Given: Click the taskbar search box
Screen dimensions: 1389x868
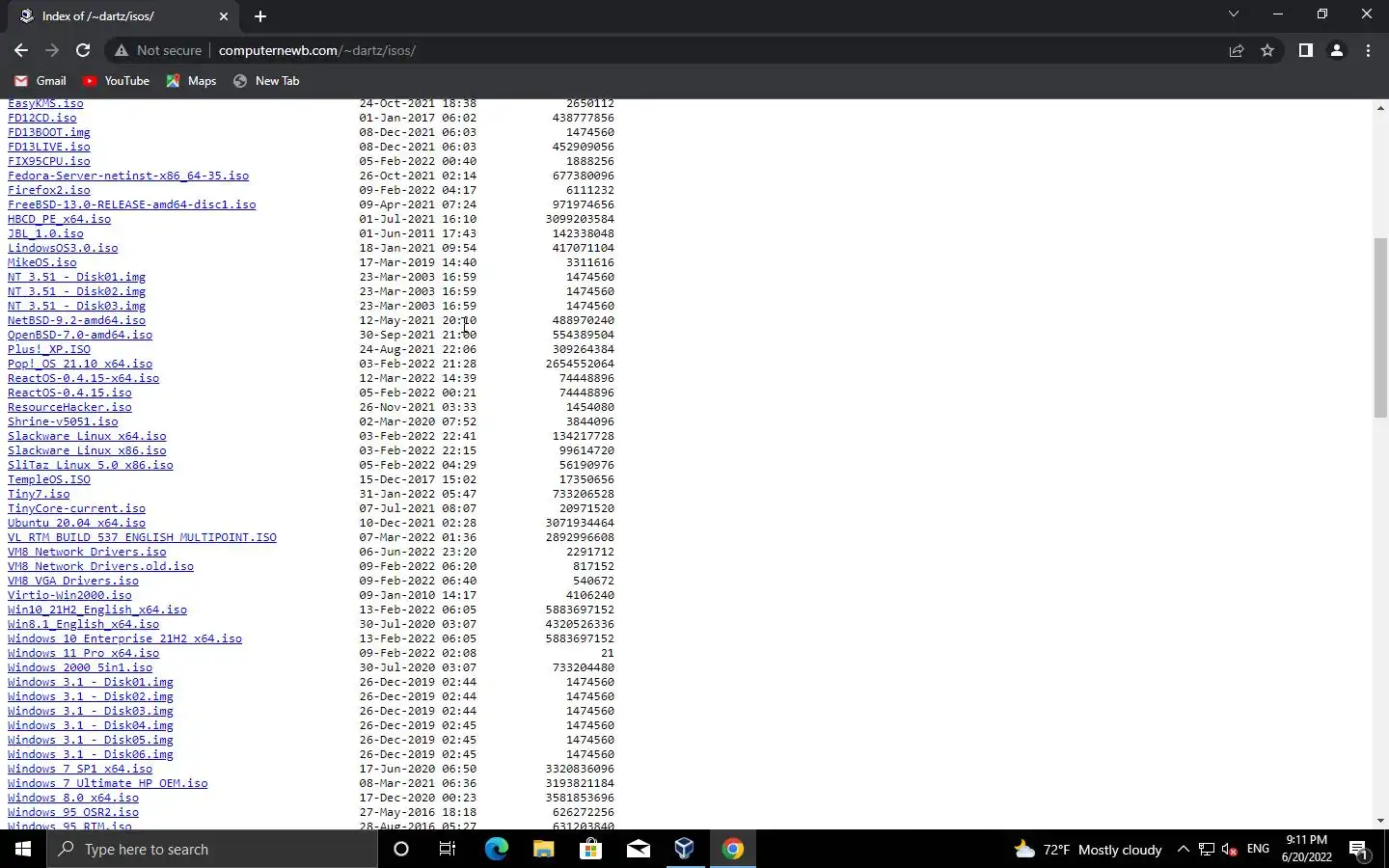Looking at the screenshot, I should coord(212,849).
